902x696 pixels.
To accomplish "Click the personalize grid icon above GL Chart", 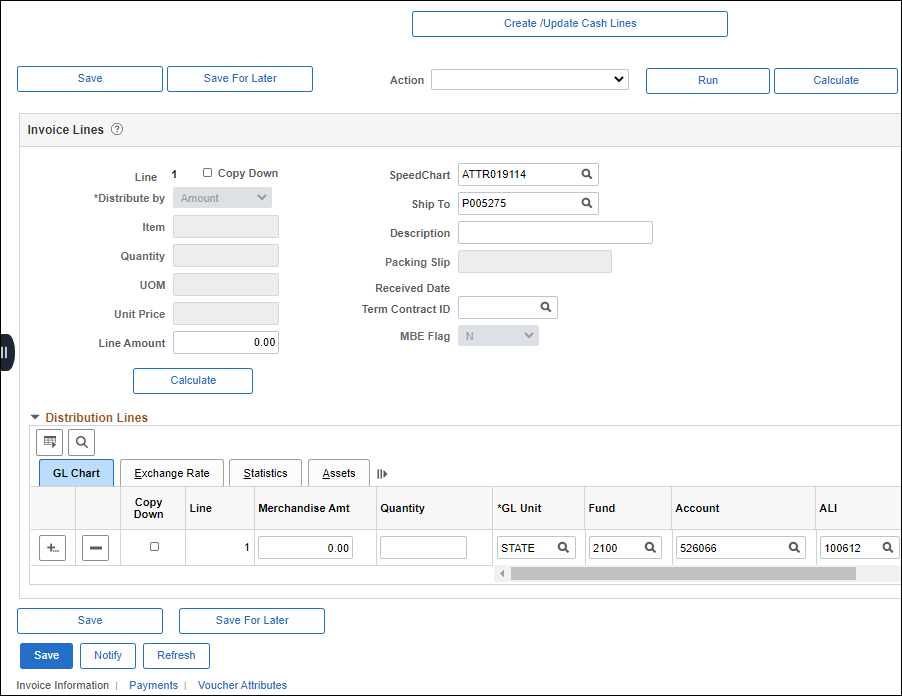I will pyautogui.click(x=49, y=442).
